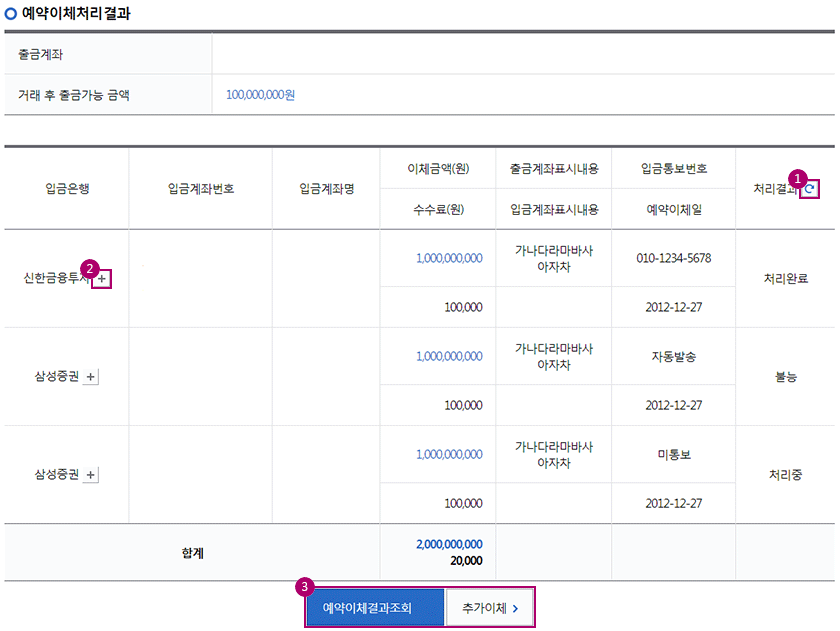Click the circle bullet before 예약이체처리결과 title
Viewport: 840px width, 631px height.
(11, 15)
